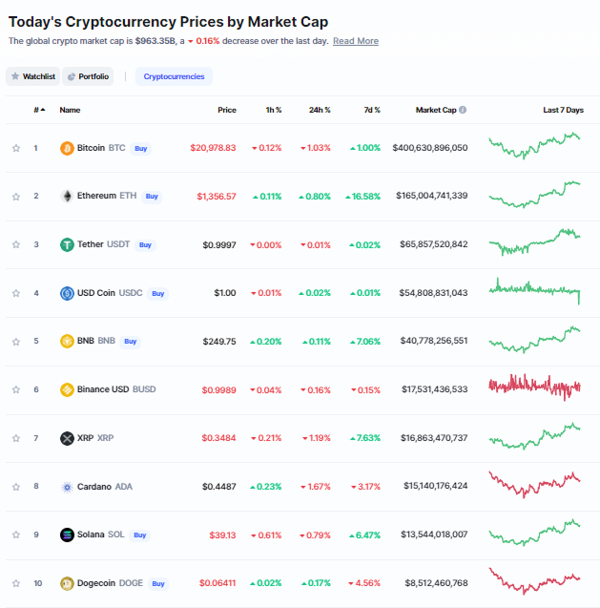The image size is (600, 608).
Task: Toggle the watchlist star for Dogecoin
Action: coord(16,583)
